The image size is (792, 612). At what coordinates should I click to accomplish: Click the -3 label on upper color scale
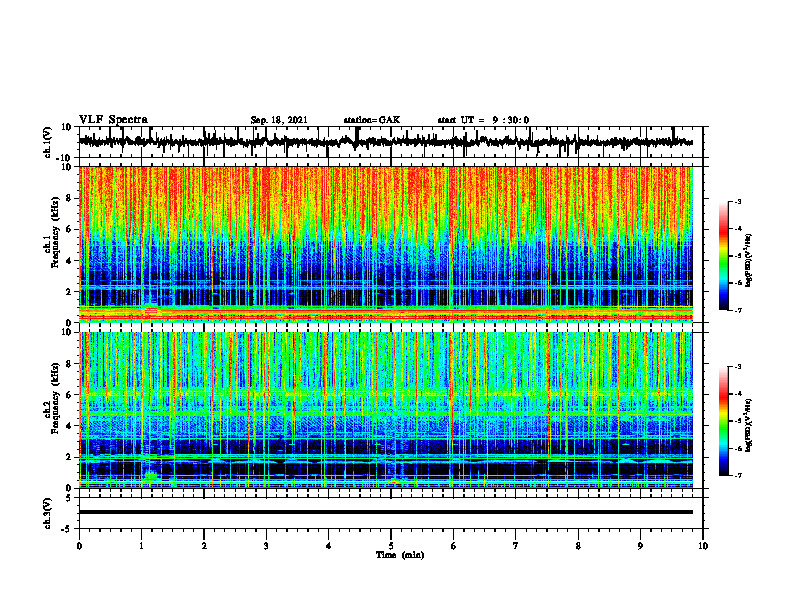click(738, 201)
